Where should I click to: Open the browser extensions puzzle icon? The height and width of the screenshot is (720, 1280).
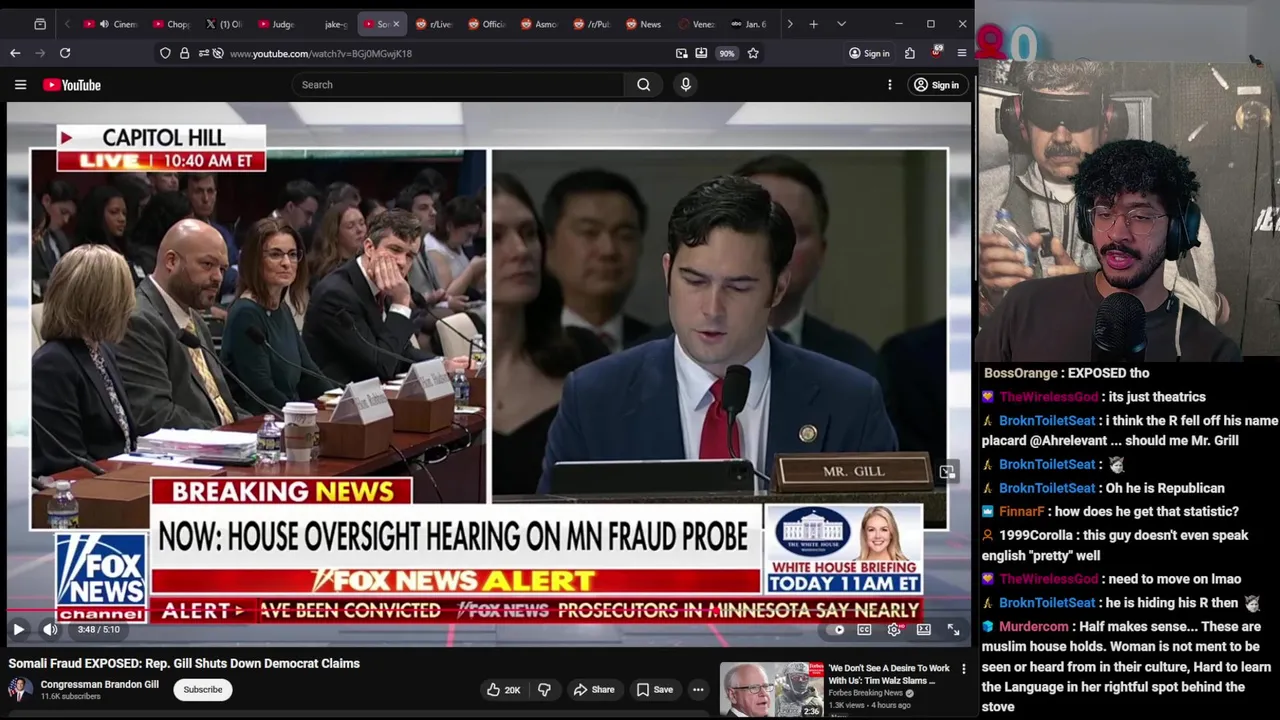pyautogui.click(x=910, y=53)
